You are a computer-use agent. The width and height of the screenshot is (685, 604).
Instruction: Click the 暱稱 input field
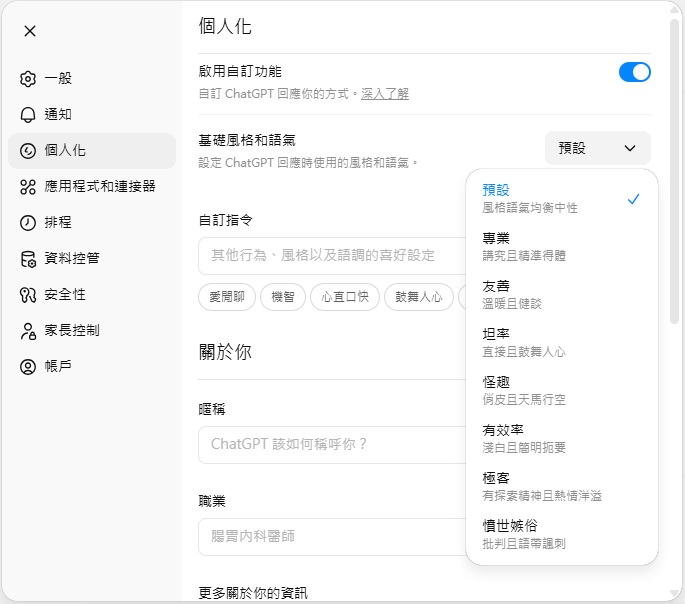[x=330, y=444]
